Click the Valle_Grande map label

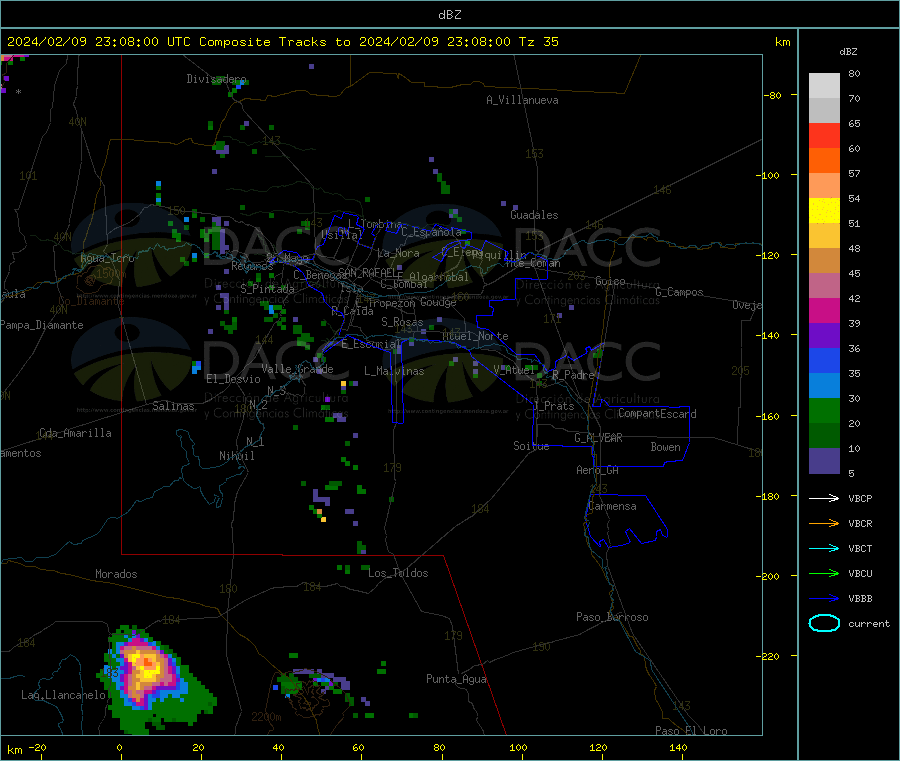coord(297,368)
